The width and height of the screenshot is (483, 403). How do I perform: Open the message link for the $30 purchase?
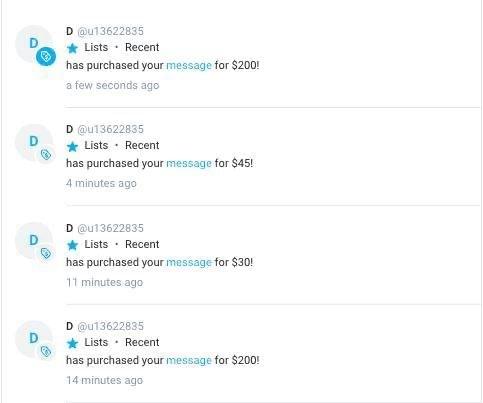(x=189, y=262)
